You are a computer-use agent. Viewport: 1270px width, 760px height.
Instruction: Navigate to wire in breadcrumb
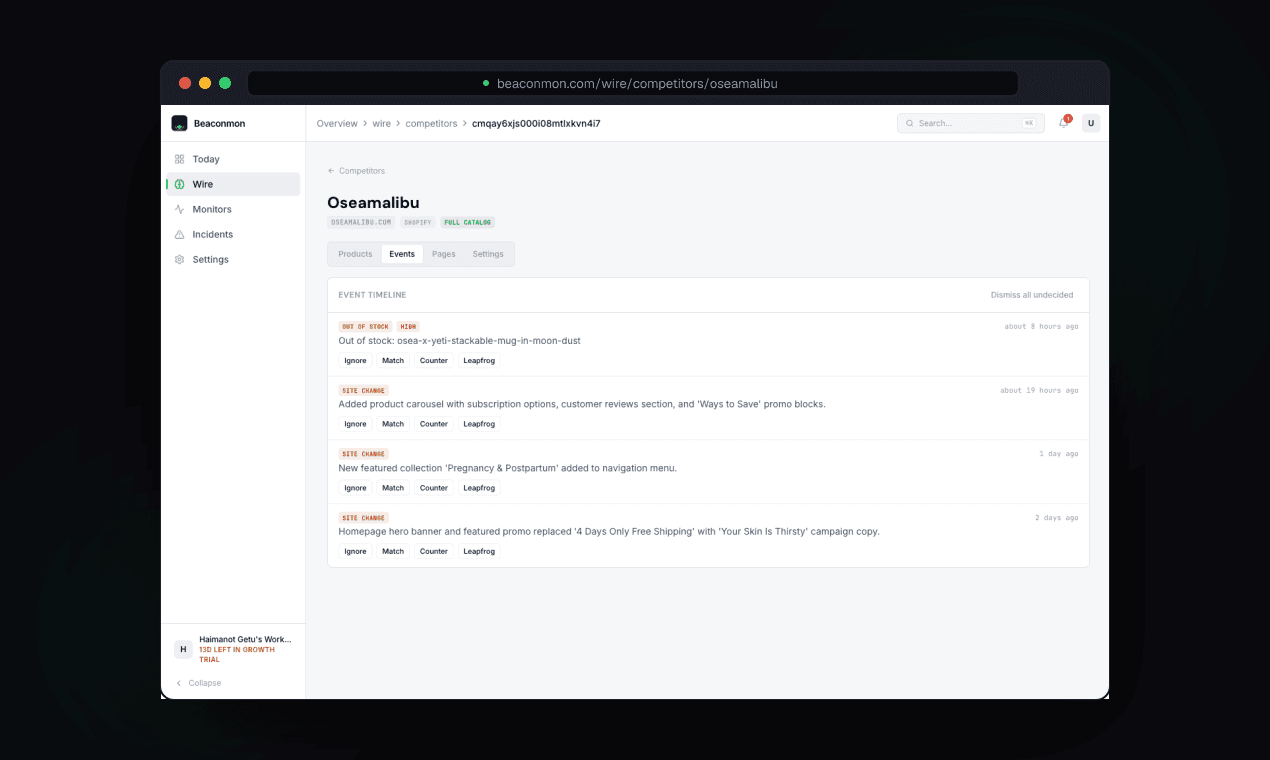(x=382, y=123)
